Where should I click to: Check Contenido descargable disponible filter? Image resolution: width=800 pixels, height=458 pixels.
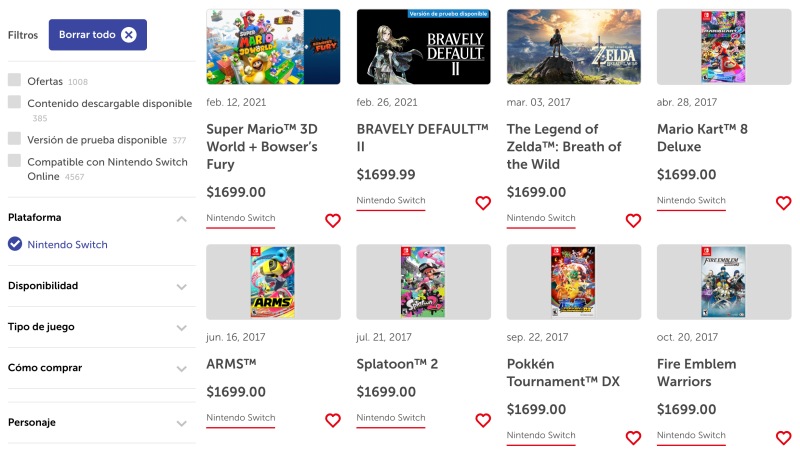coord(14,102)
